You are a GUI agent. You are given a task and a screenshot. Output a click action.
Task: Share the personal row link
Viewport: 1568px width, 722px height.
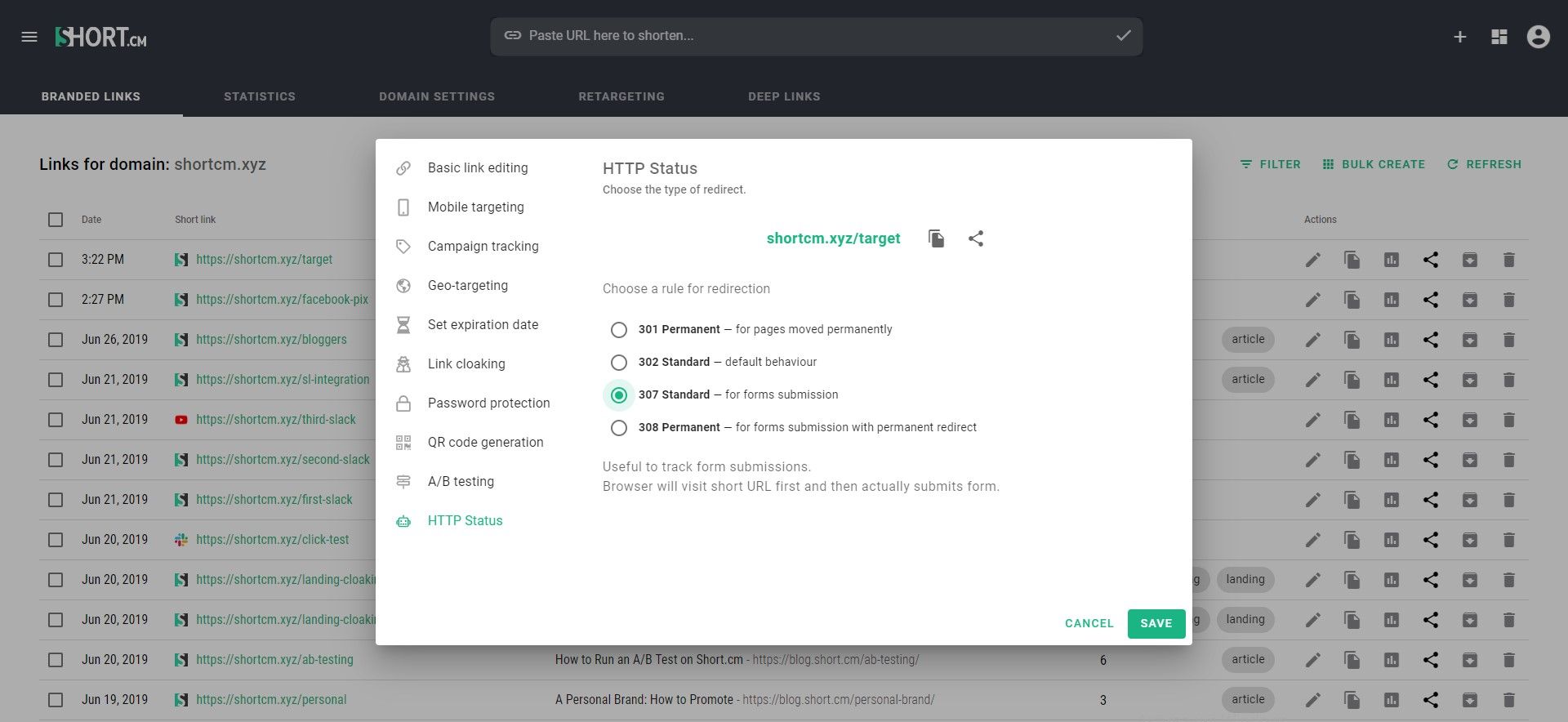click(1431, 700)
